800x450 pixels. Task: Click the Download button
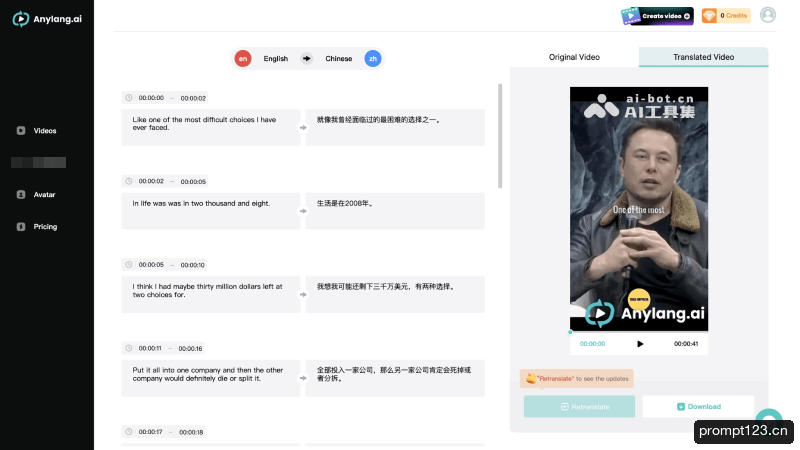pyautogui.click(x=698, y=407)
